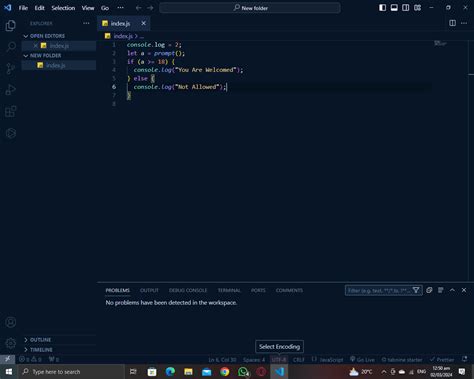The height and width of the screenshot is (379, 474).
Task: Toggle bottom panel visibility
Action: [394, 8]
